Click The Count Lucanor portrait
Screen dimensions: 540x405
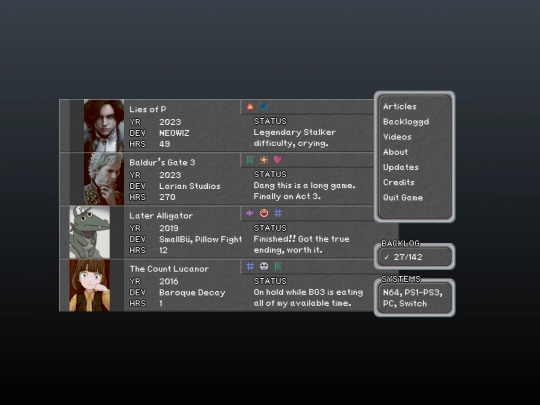point(90,285)
